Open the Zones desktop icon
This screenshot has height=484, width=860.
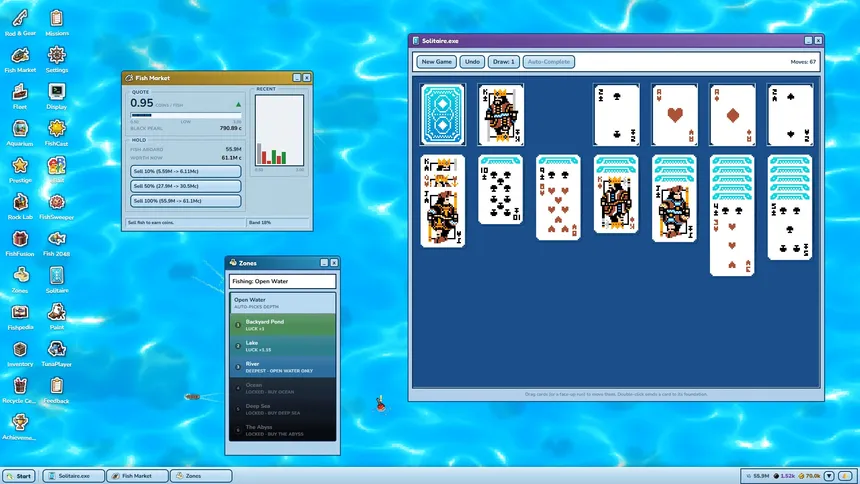click(x=20, y=280)
